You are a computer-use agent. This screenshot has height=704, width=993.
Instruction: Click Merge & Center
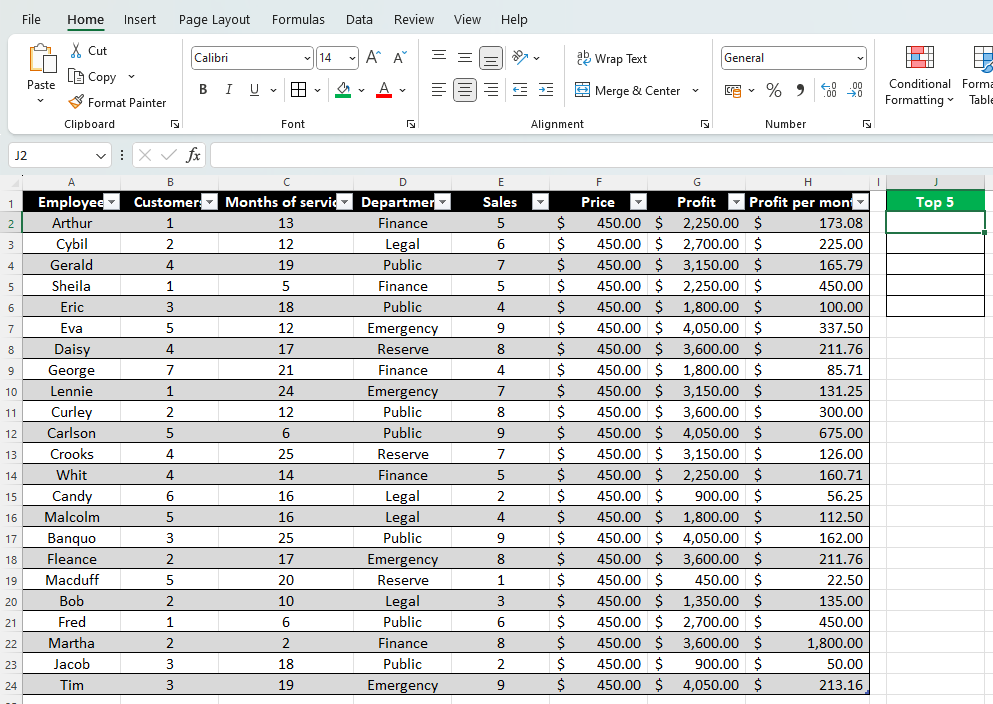point(630,90)
